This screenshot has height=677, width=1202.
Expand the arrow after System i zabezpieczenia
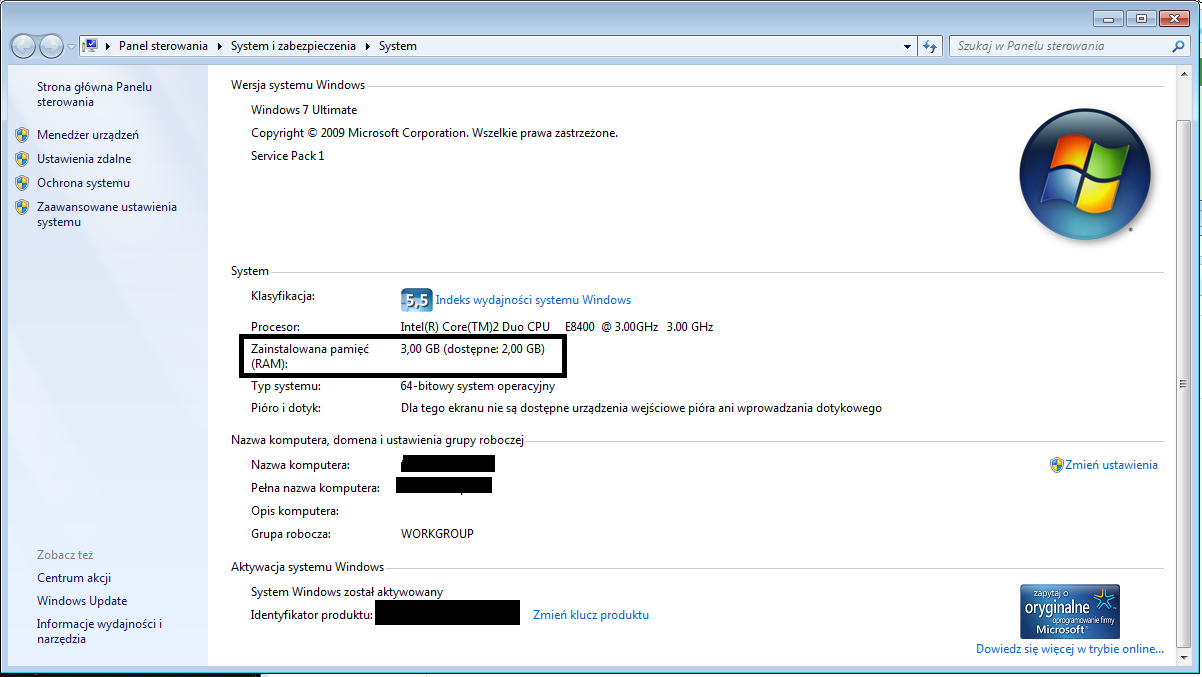(x=368, y=46)
